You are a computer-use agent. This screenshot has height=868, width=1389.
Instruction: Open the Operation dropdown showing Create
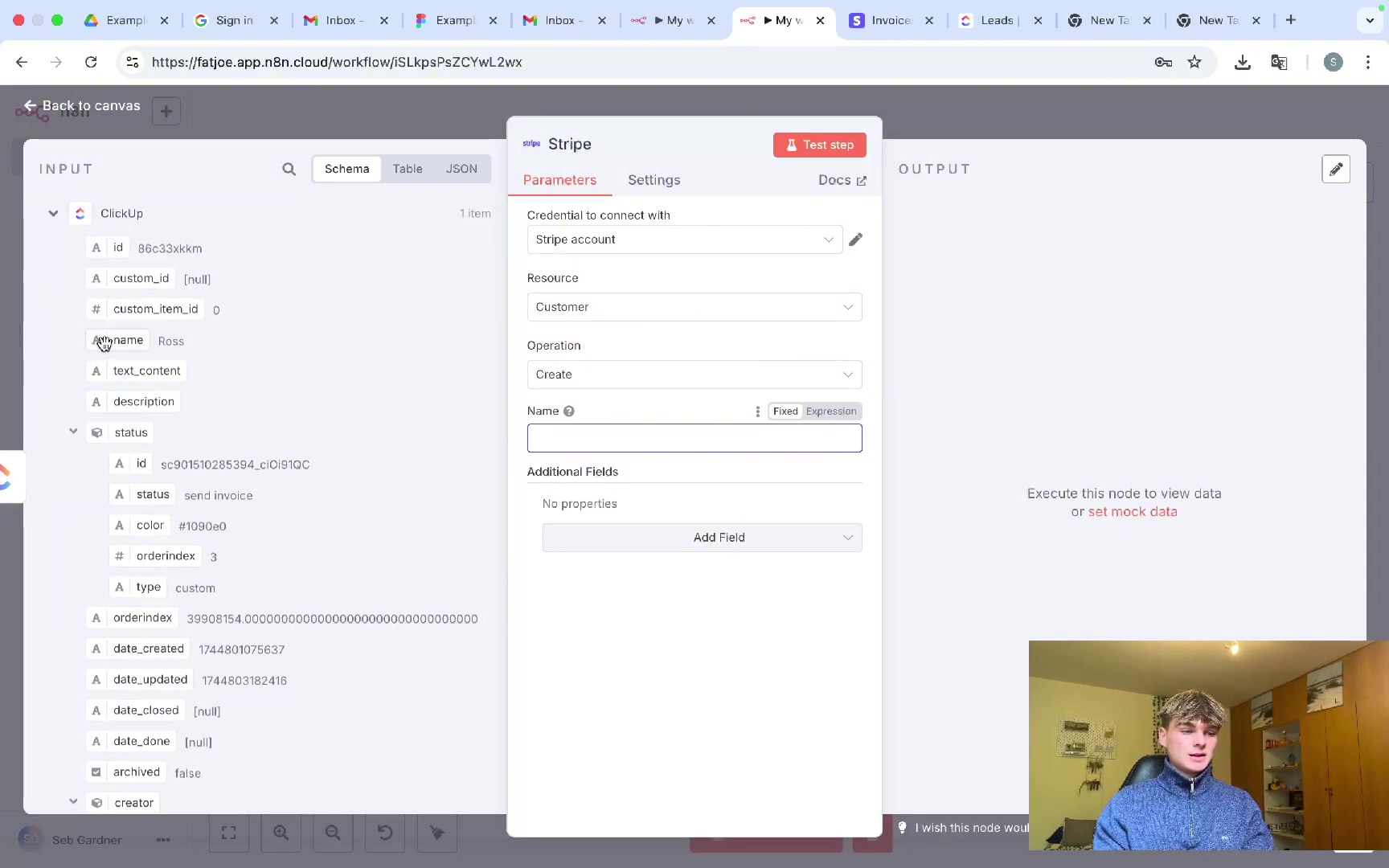(x=694, y=375)
